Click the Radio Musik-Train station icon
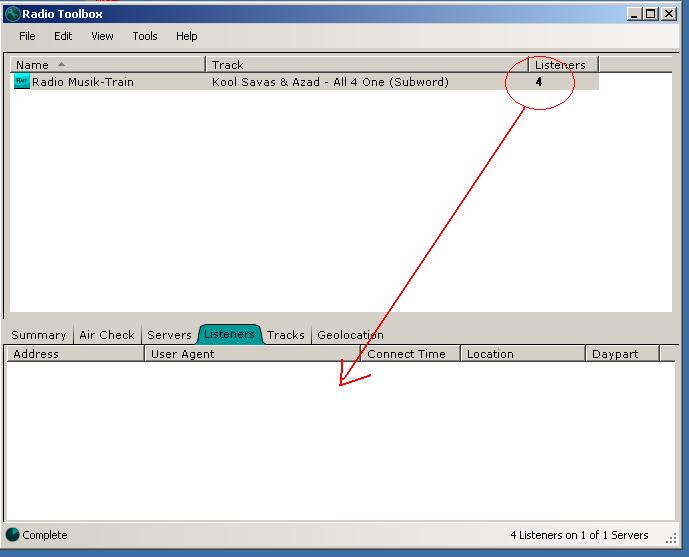Viewport: 689px width, 557px height. pyautogui.click(x=21, y=82)
